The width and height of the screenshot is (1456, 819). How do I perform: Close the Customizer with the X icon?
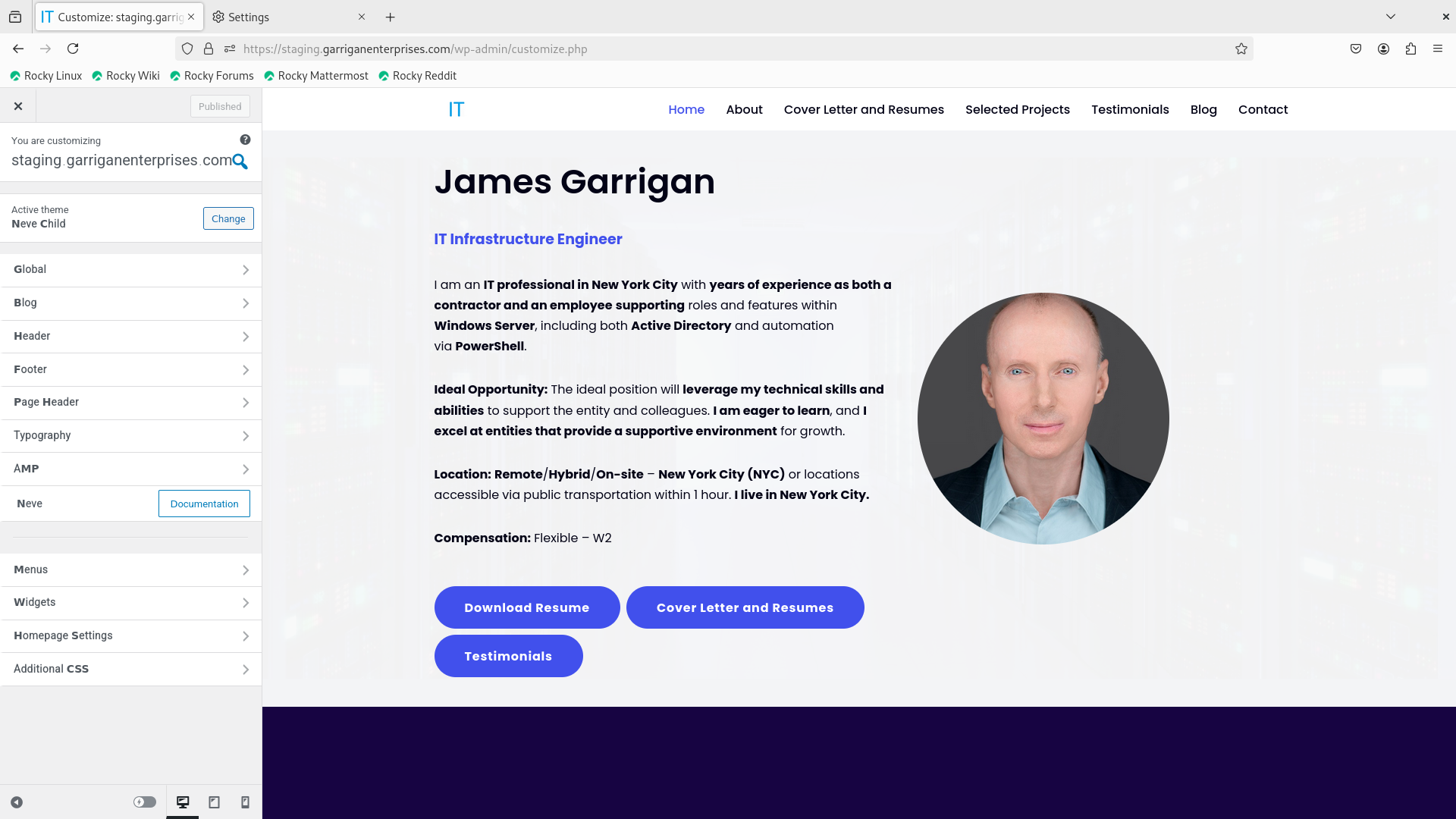click(18, 106)
